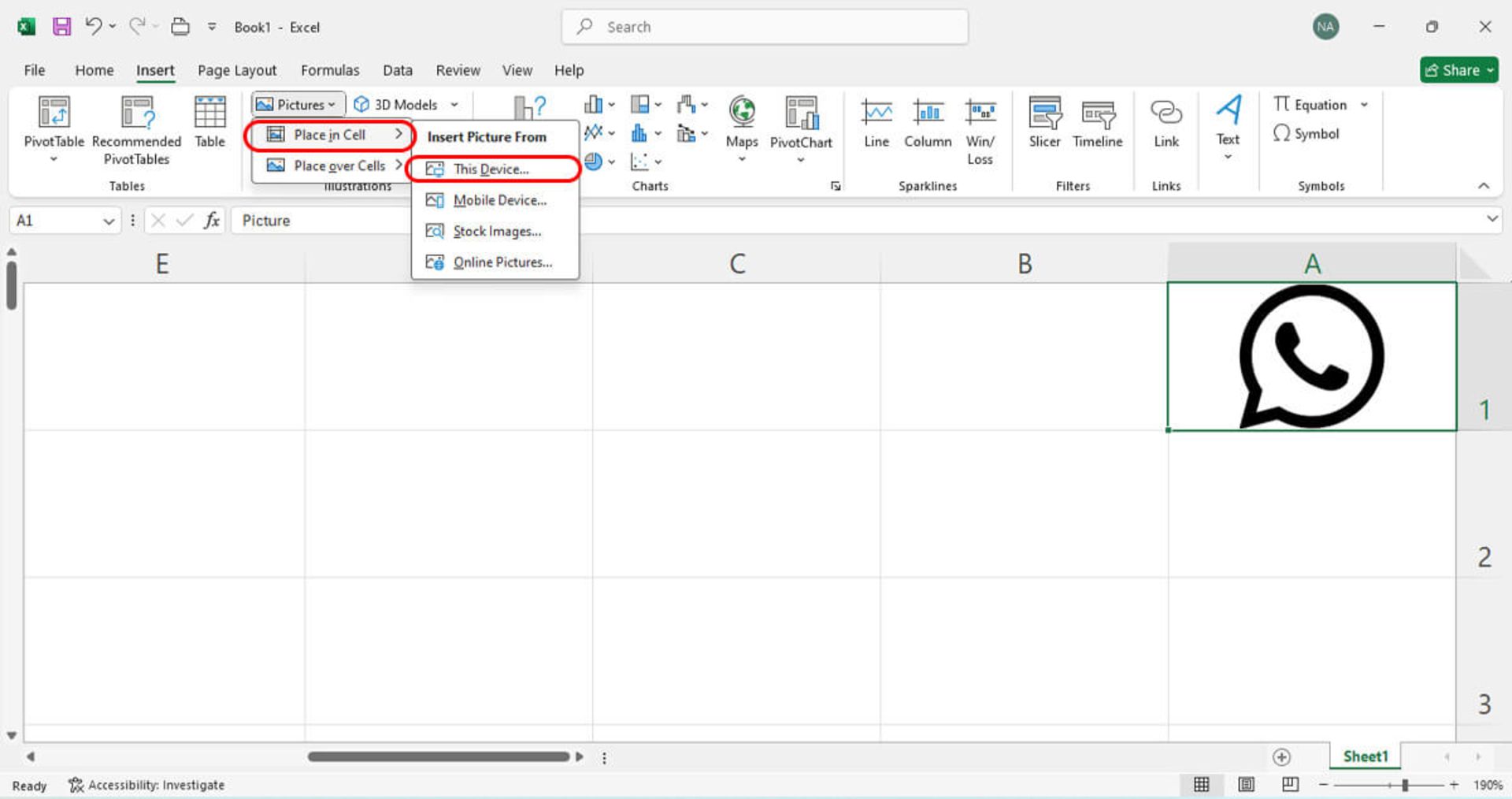Click the Symbol icon
This screenshot has height=799, width=1512.
1281,133
